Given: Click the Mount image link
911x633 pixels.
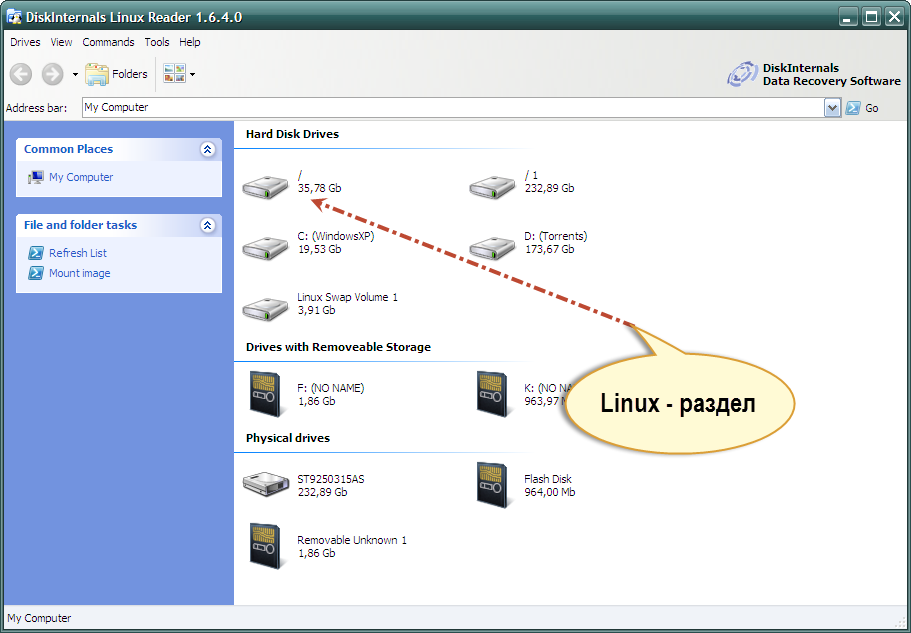Looking at the screenshot, I should (79, 273).
